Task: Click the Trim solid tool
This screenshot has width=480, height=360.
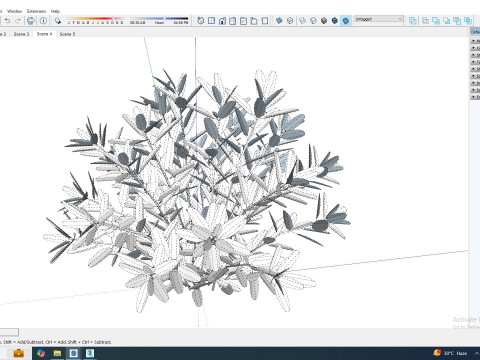Action: 457,21
